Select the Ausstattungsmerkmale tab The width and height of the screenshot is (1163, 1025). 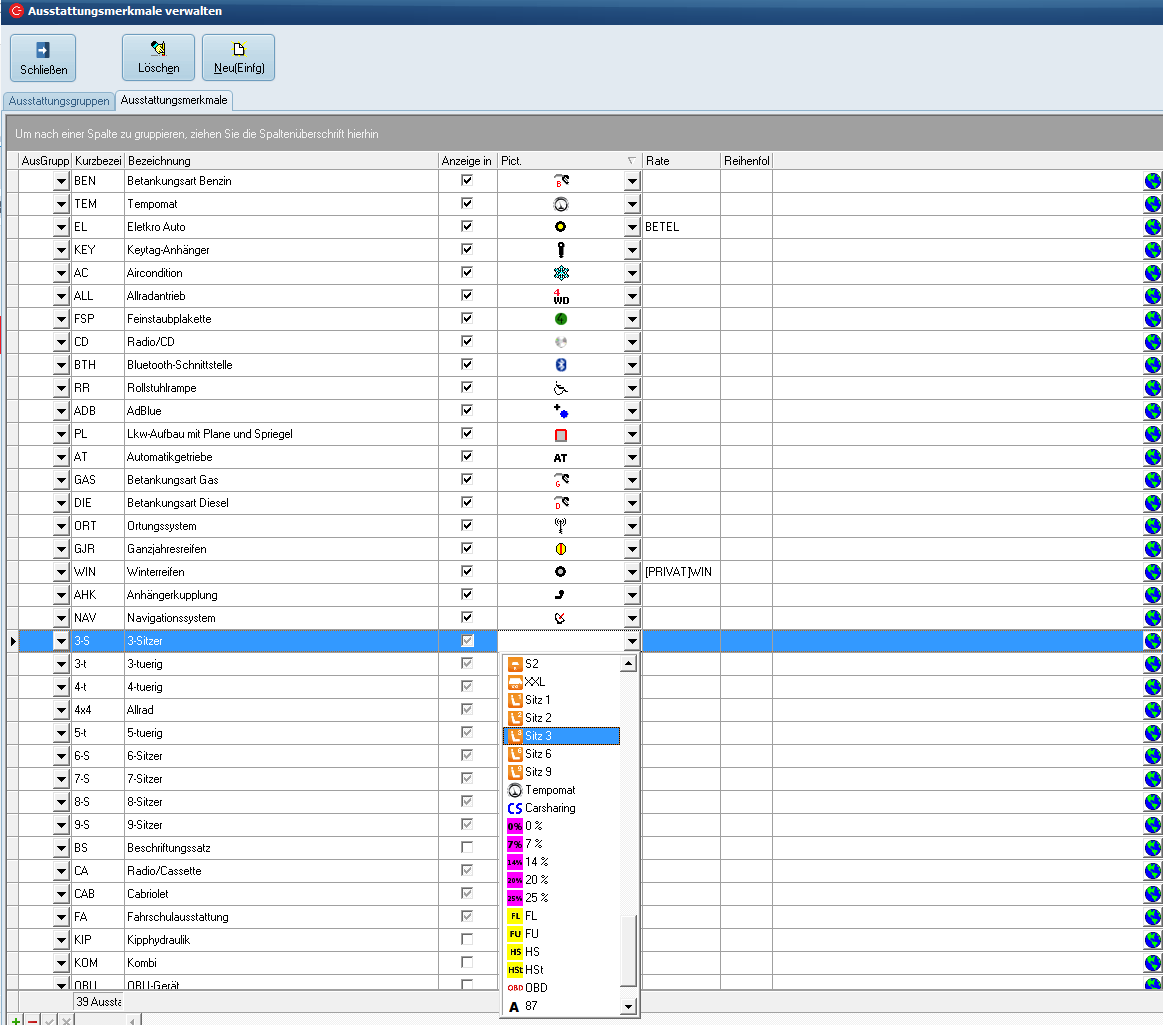point(174,100)
